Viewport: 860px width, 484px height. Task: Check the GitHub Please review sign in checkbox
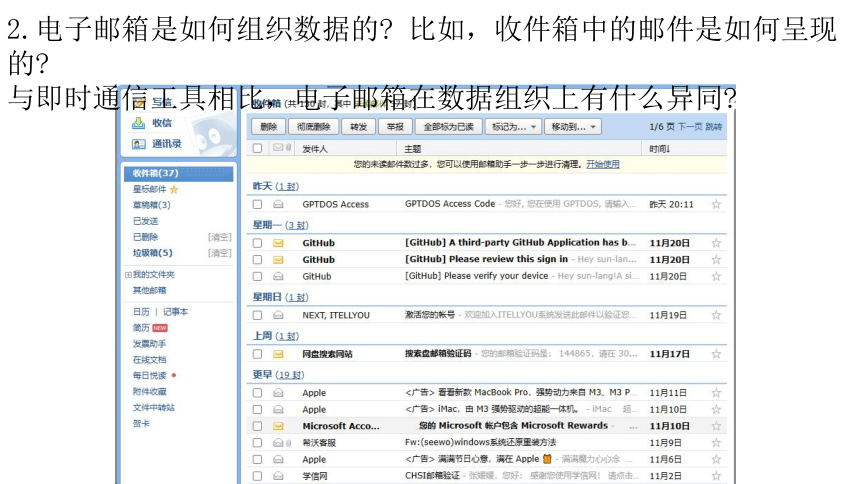tap(257, 260)
